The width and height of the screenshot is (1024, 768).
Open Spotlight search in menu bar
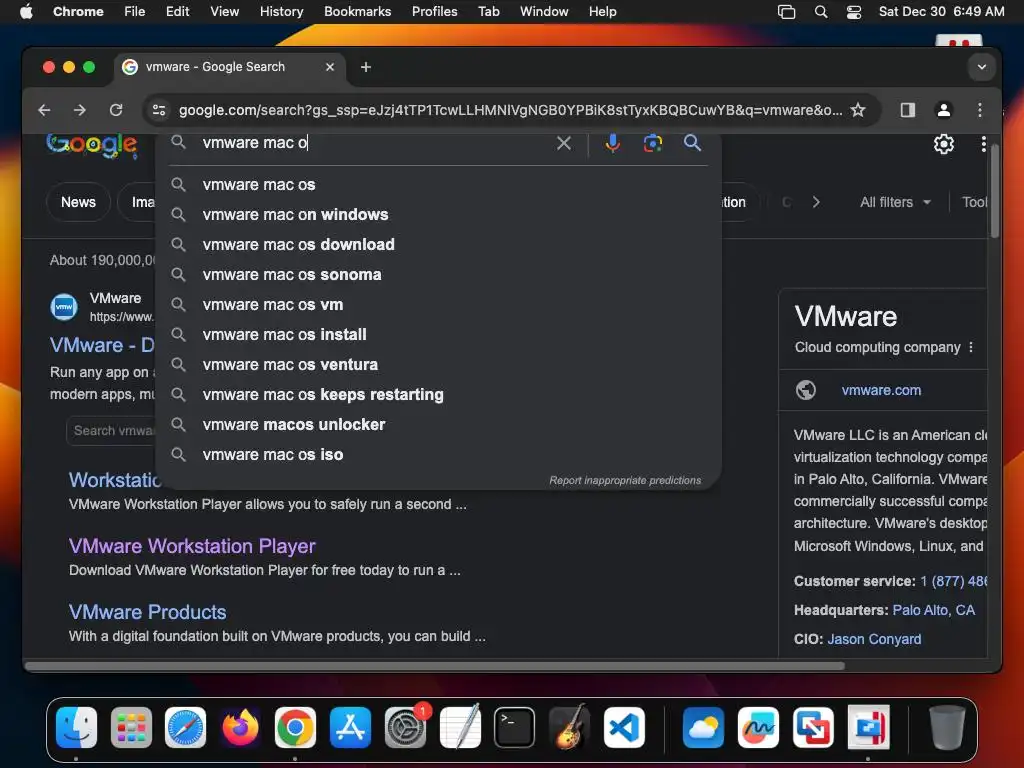(821, 12)
